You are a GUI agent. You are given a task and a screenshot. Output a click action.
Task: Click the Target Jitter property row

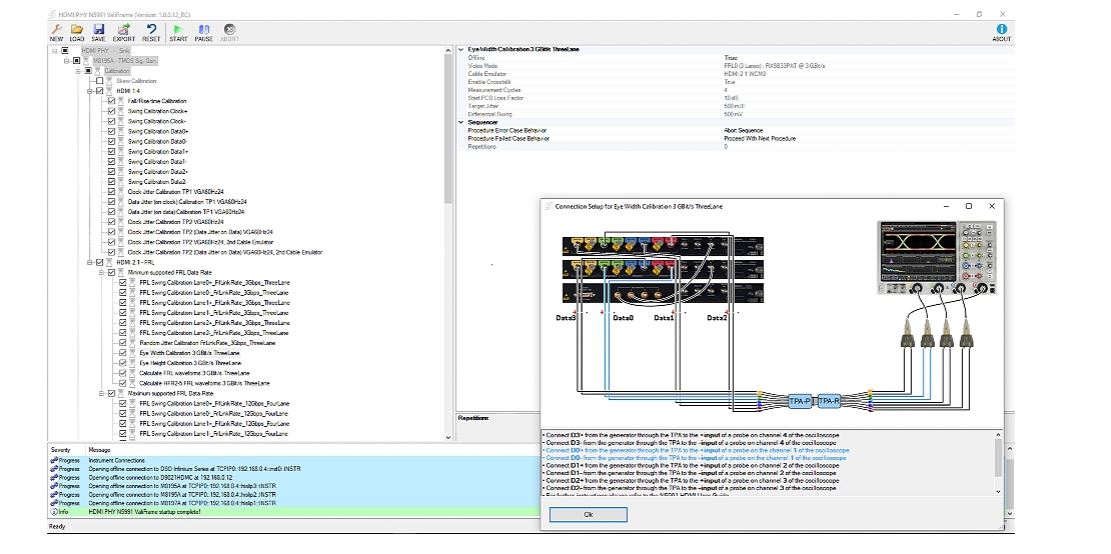coord(735,106)
